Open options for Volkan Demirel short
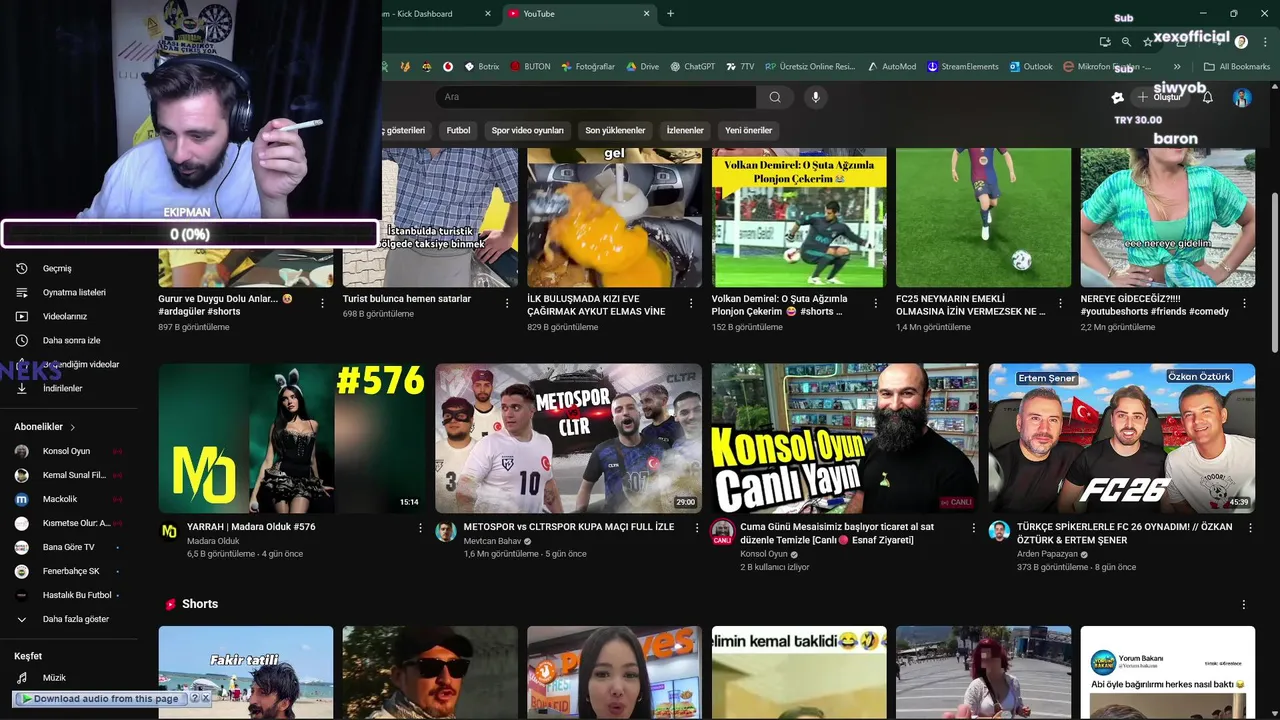The width and height of the screenshot is (1280, 720). [875, 303]
